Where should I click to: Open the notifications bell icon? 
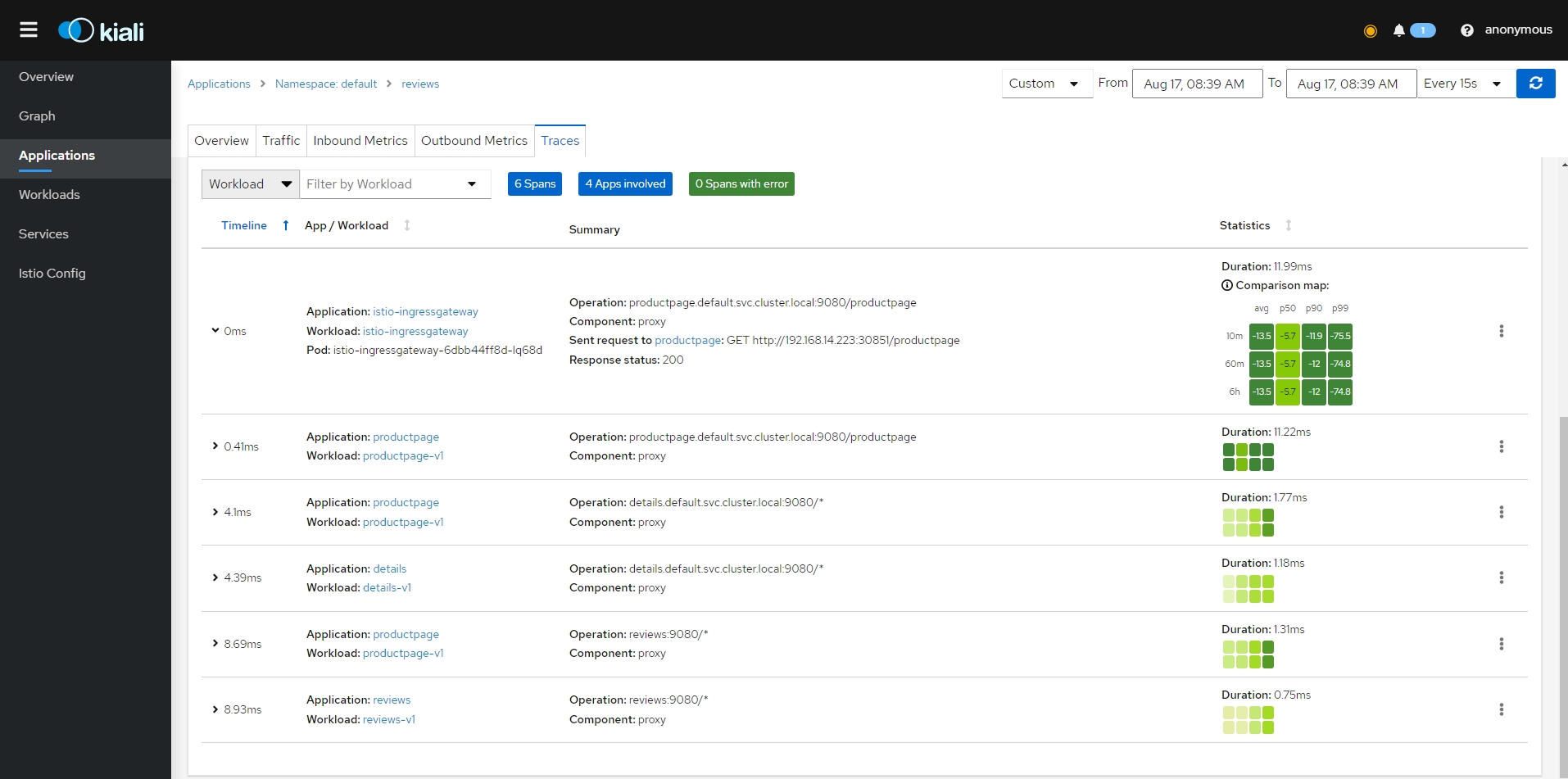point(1398,30)
